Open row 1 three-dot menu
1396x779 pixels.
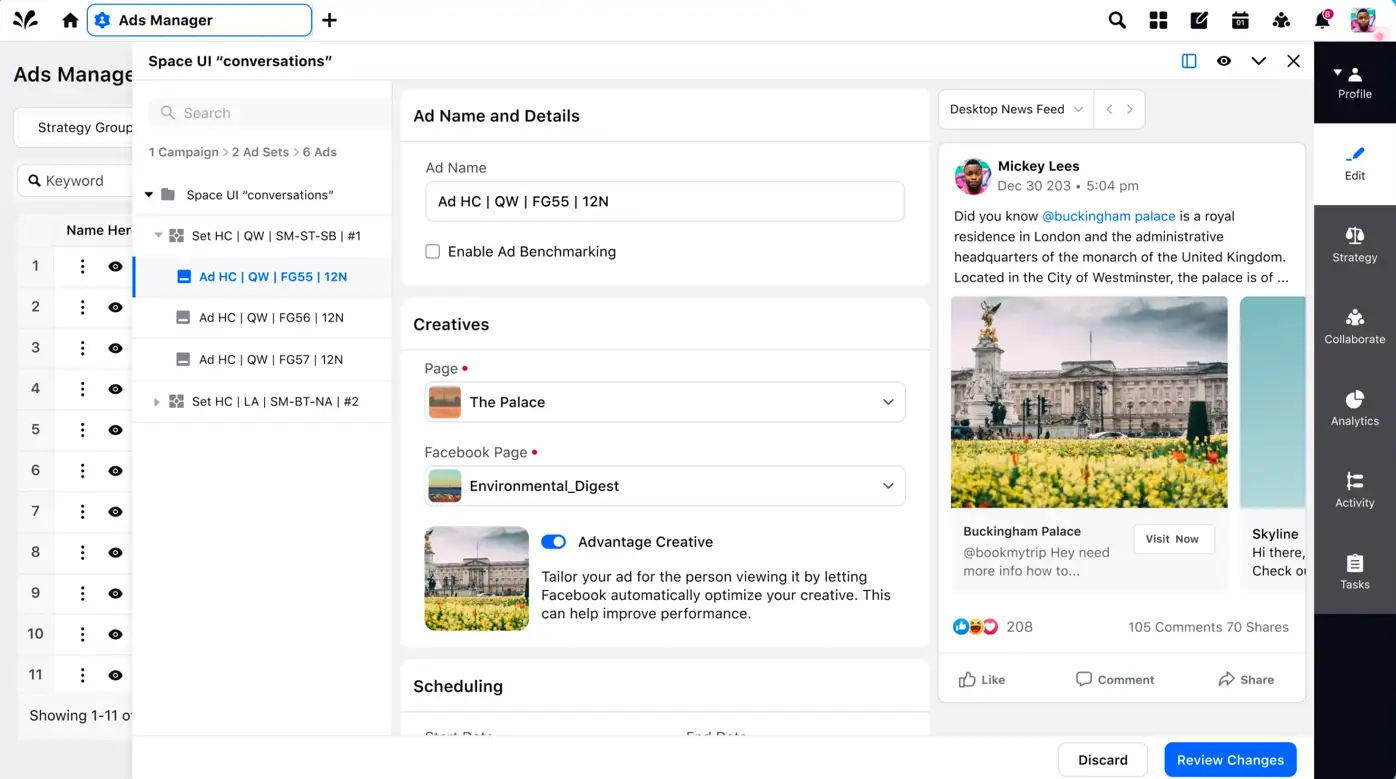point(83,266)
